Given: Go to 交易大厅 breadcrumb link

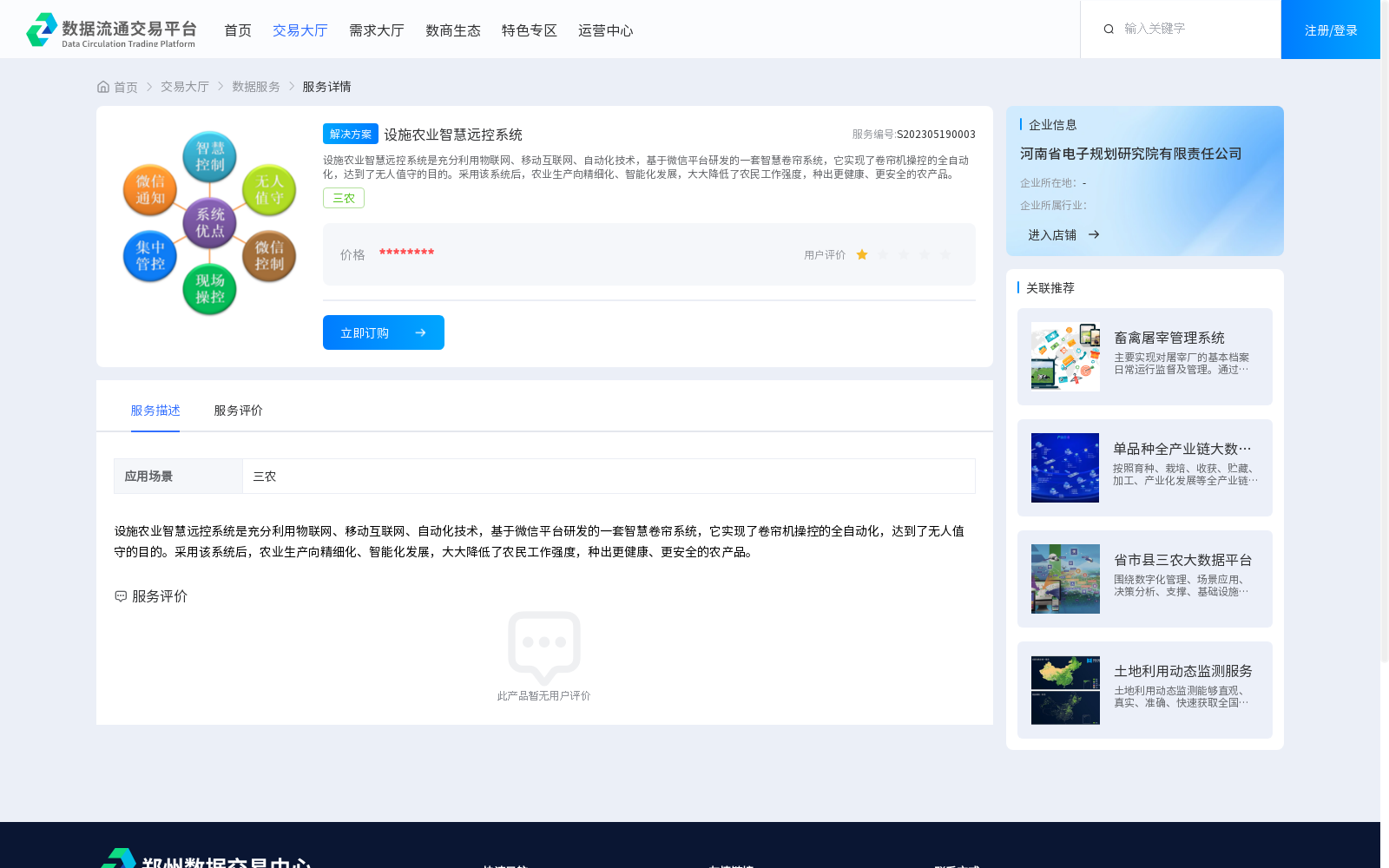Looking at the screenshot, I should (185, 87).
